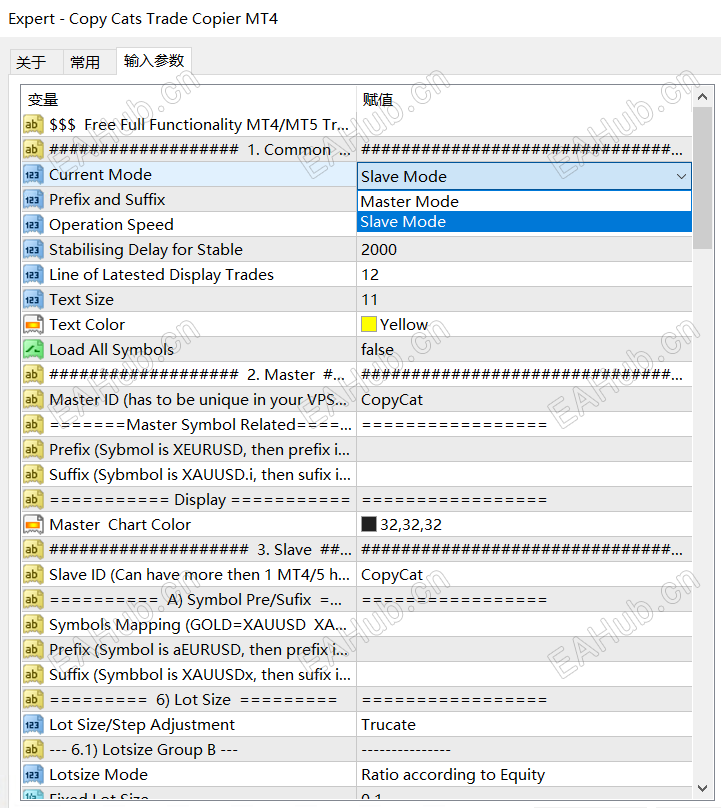Select the 'Current Mode' variable name
Image resolution: width=721 pixels, height=808 pixels.
click(x=100, y=175)
